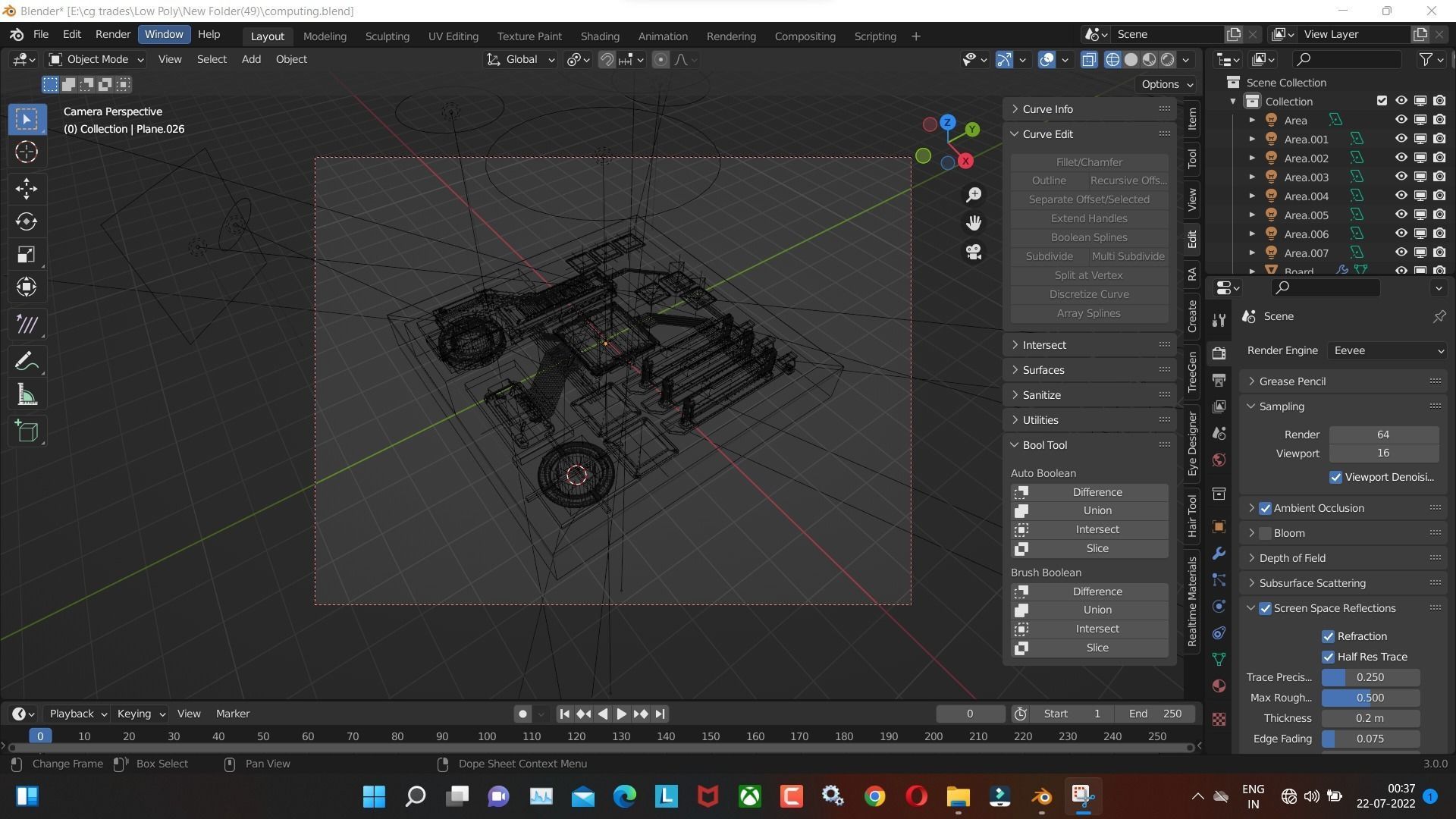1456x819 pixels.
Task: Disable Ambient Occlusion checkbox
Action: click(x=1265, y=508)
